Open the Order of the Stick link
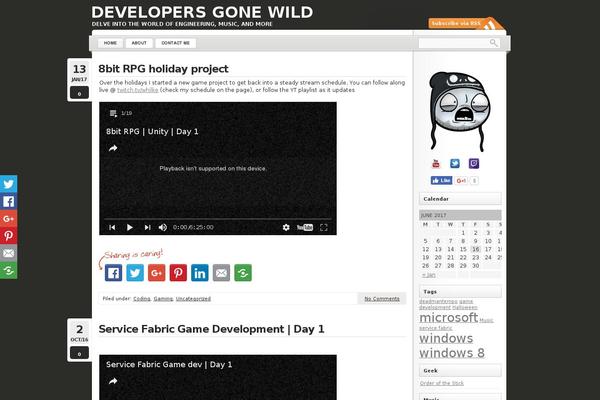This screenshot has height=400, width=600. [442, 383]
